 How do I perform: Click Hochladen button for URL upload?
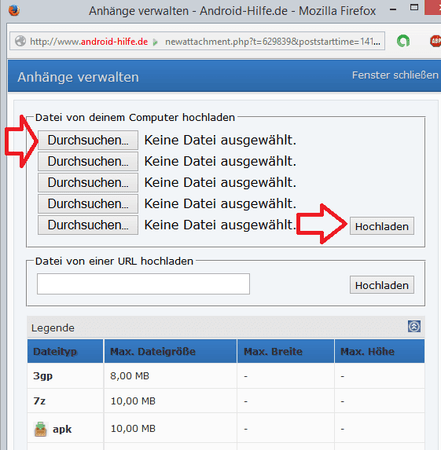[x=382, y=285]
